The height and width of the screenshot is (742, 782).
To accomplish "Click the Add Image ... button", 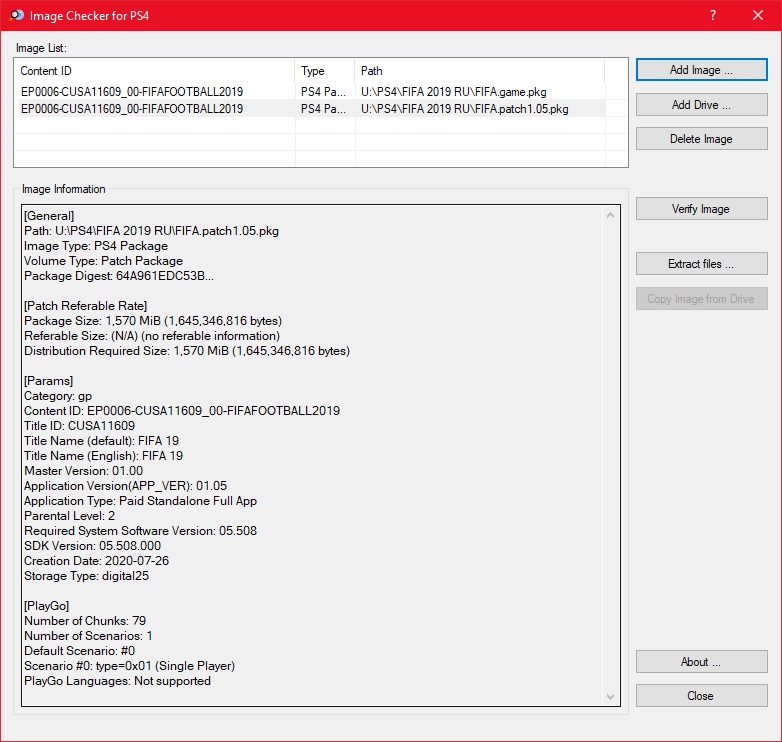I will click(x=701, y=70).
